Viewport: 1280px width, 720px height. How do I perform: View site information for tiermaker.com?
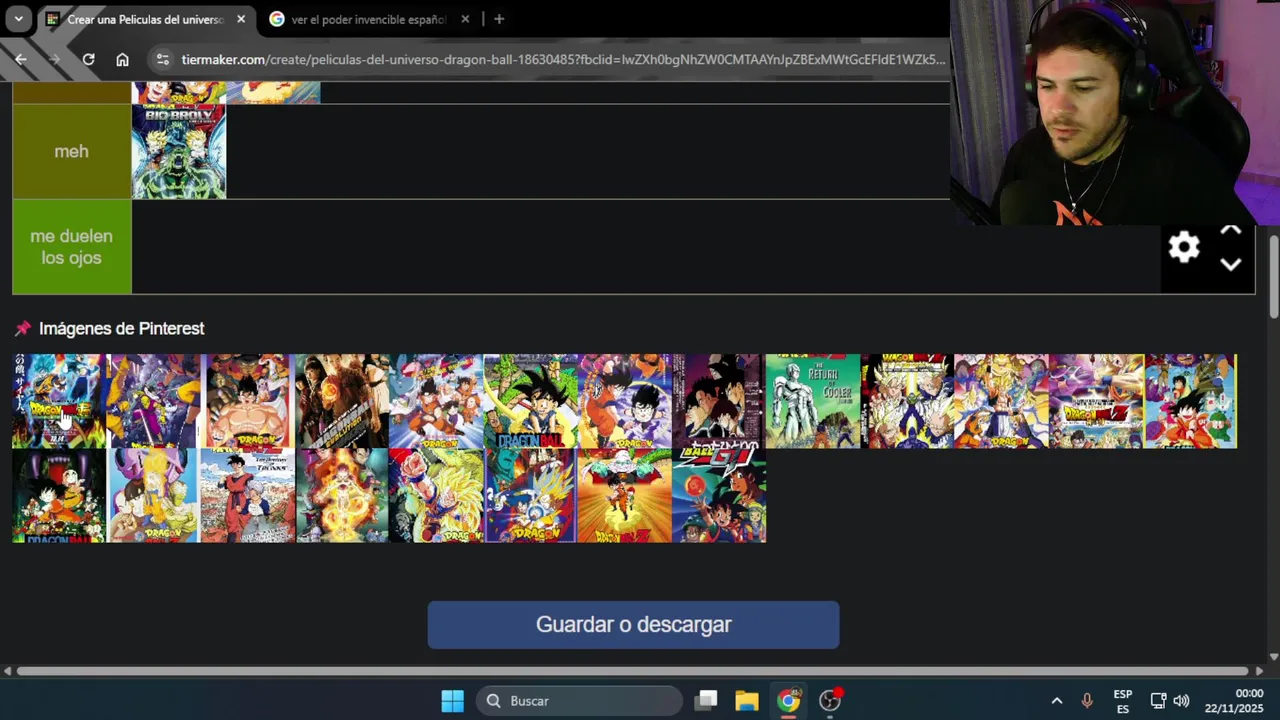(x=163, y=59)
